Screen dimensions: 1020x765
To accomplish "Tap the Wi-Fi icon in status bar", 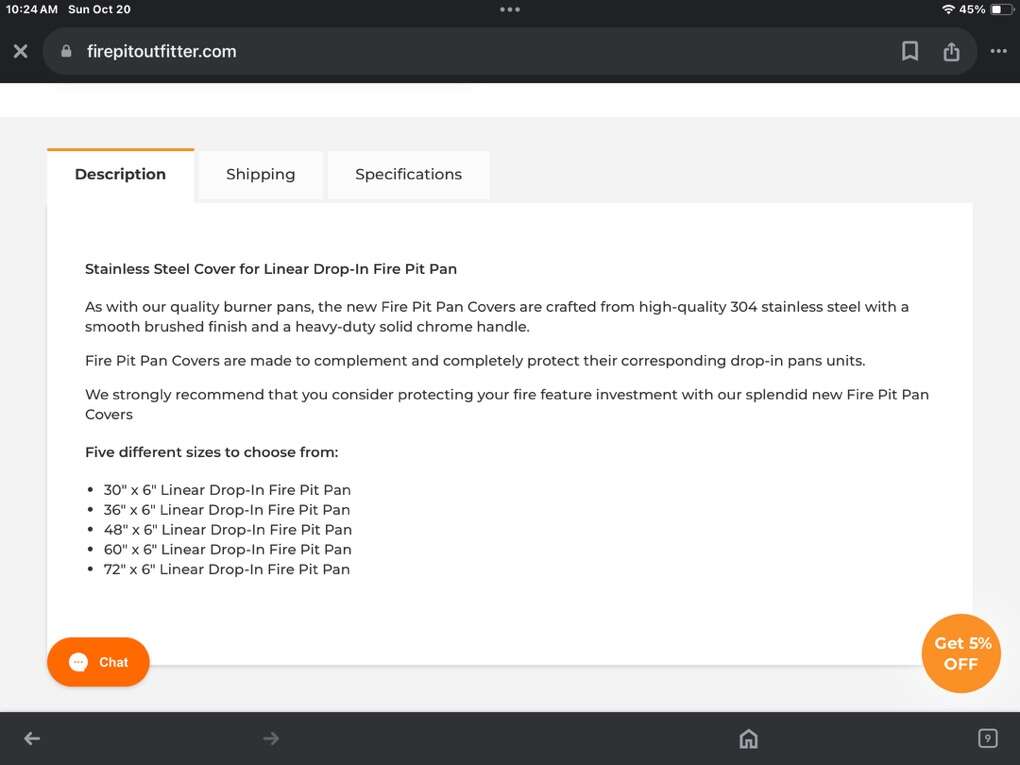I will tap(947, 10).
